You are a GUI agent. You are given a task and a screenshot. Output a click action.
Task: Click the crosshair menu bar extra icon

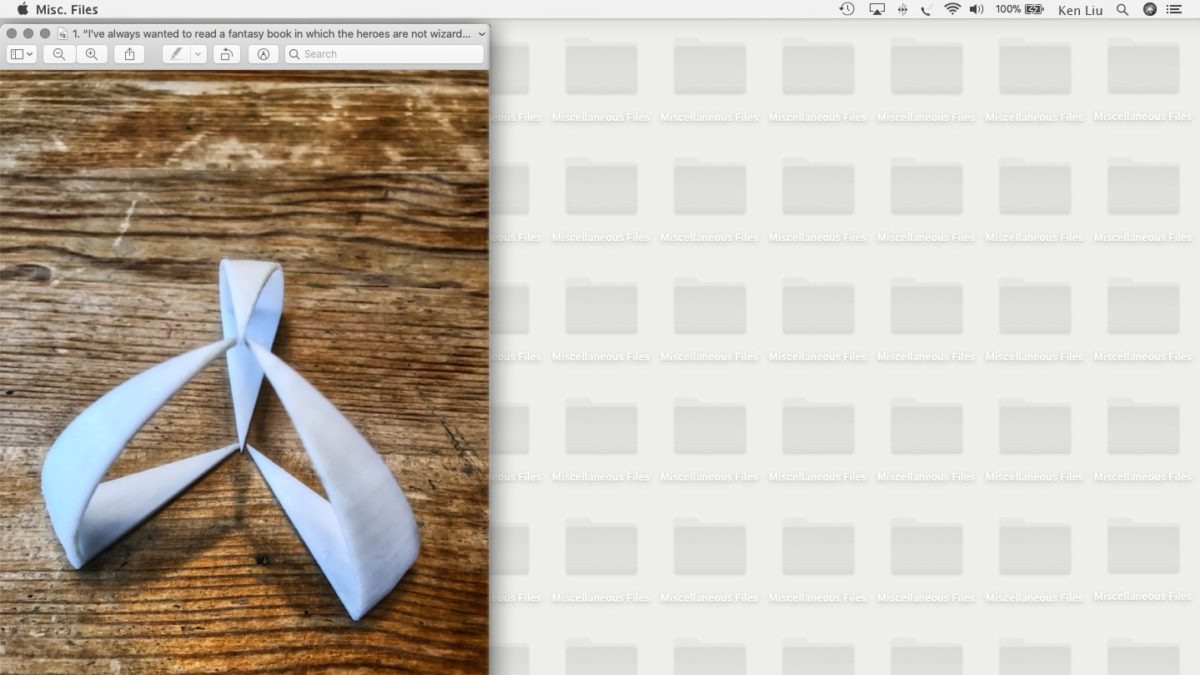pyautogui.click(x=902, y=9)
